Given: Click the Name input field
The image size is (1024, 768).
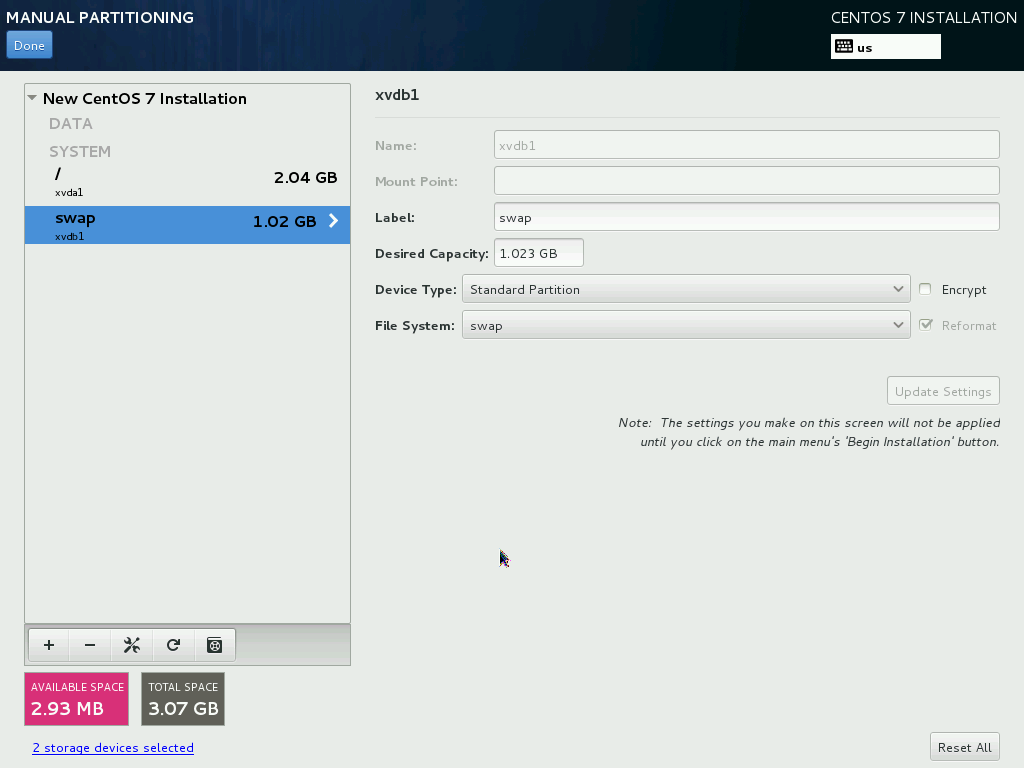Looking at the screenshot, I should (x=746, y=145).
